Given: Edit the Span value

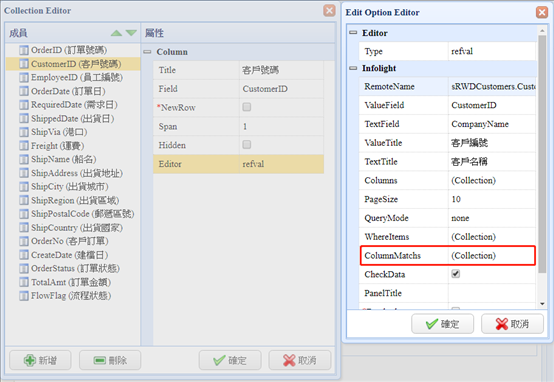Looking at the screenshot, I should click(281, 127).
